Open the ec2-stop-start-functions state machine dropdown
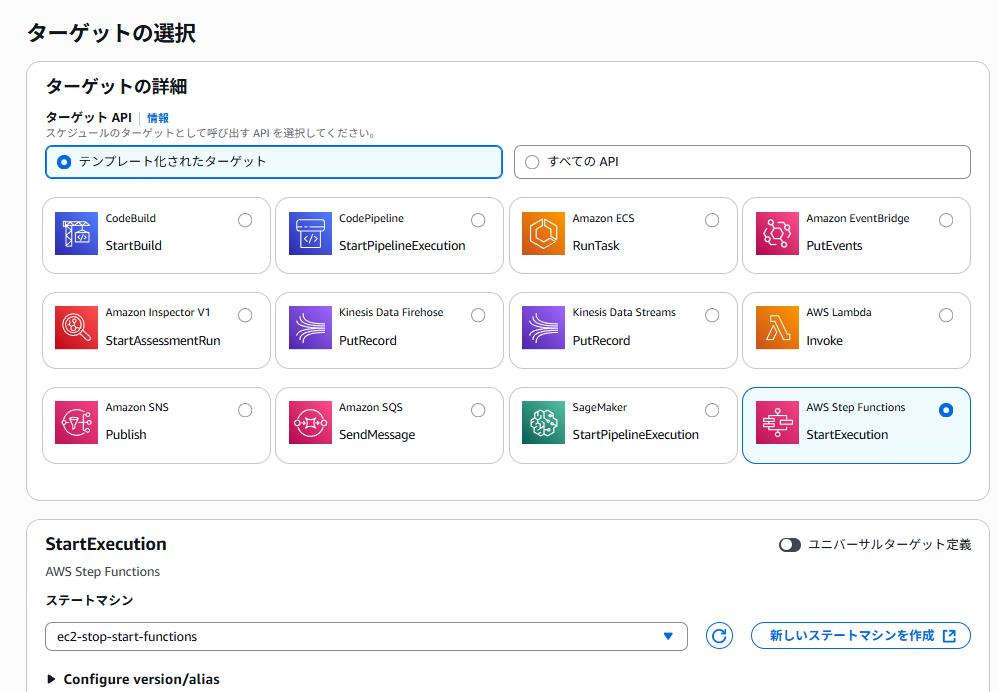Image resolution: width=998 pixels, height=692 pixels. coord(366,636)
